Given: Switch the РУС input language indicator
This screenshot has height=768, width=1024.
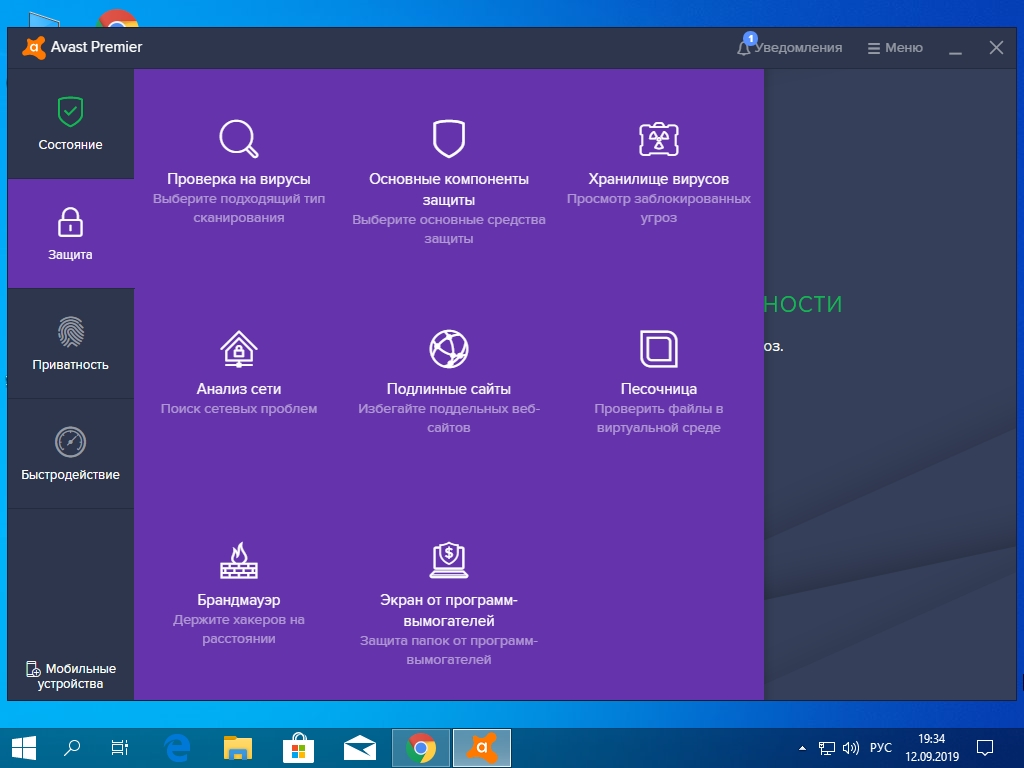Looking at the screenshot, I should [880, 748].
